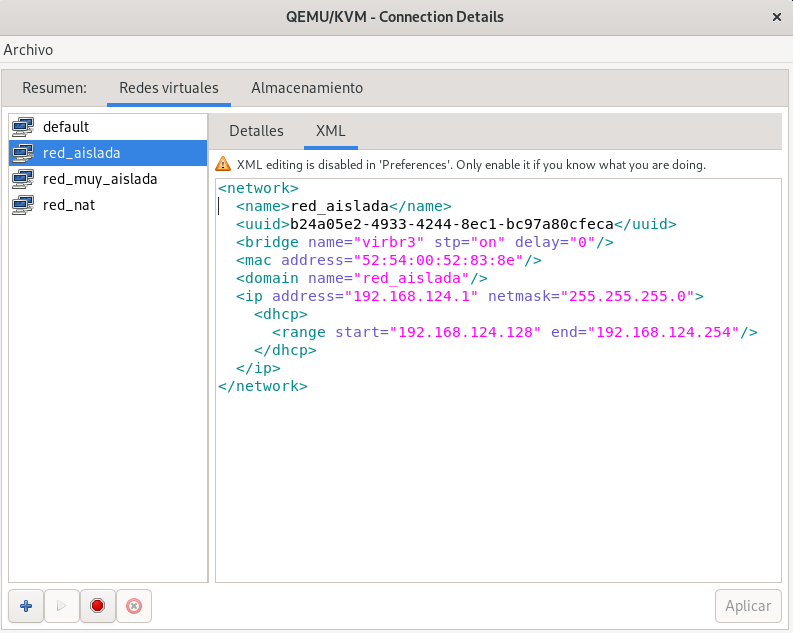Click the XML editing is disabled message
The width and height of the screenshot is (793, 633).
point(471,165)
